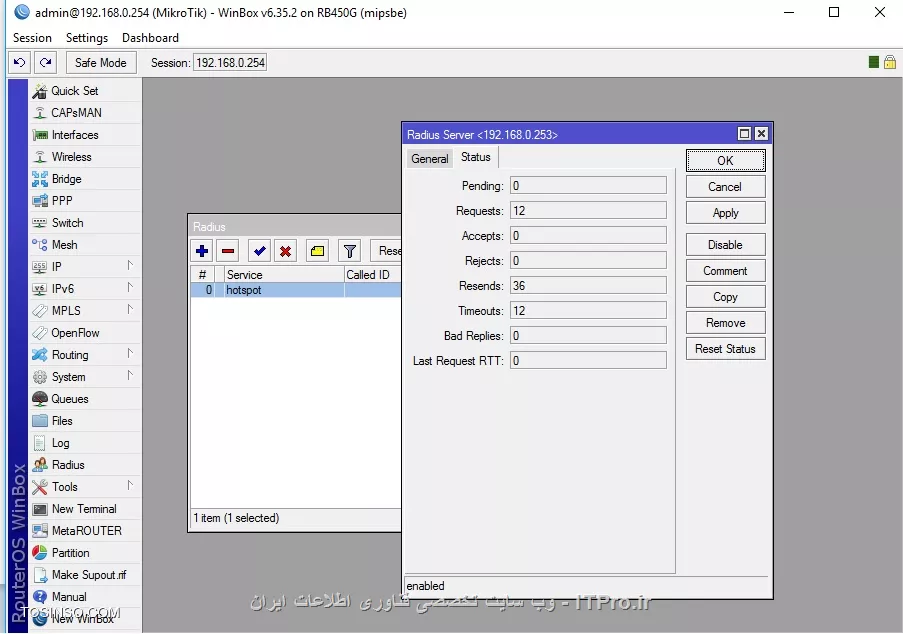Click the Called ID column header
The image size is (903, 634).
tap(372, 275)
